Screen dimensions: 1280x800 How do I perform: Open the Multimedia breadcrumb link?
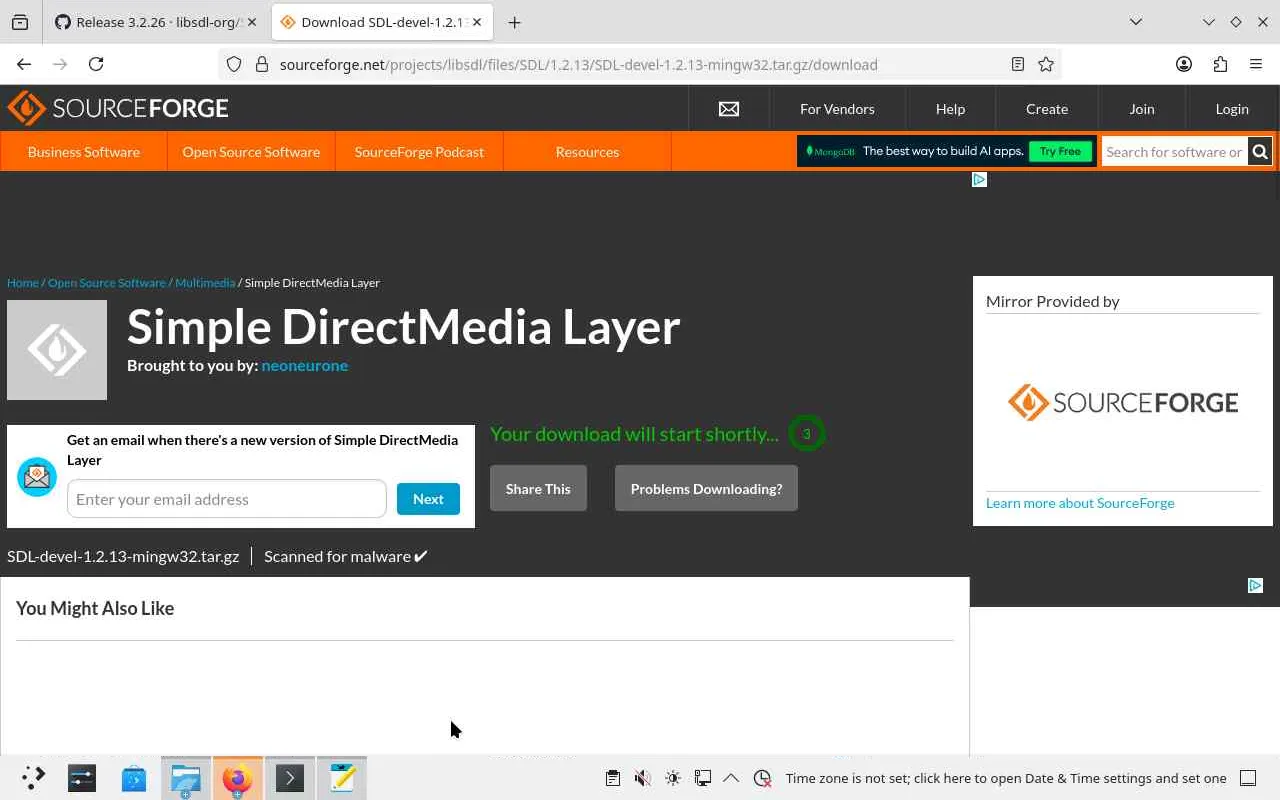pos(205,283)
